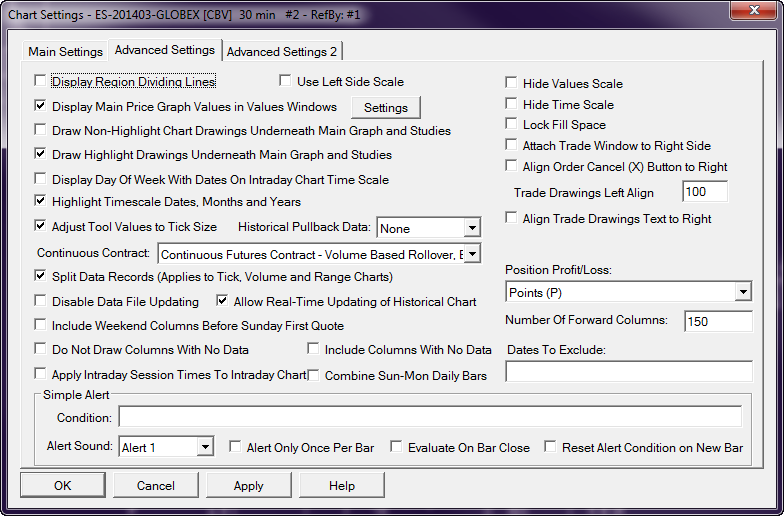Enable Align Trade Drawings Text to Right
784x516 pixels.
point(511,218)
